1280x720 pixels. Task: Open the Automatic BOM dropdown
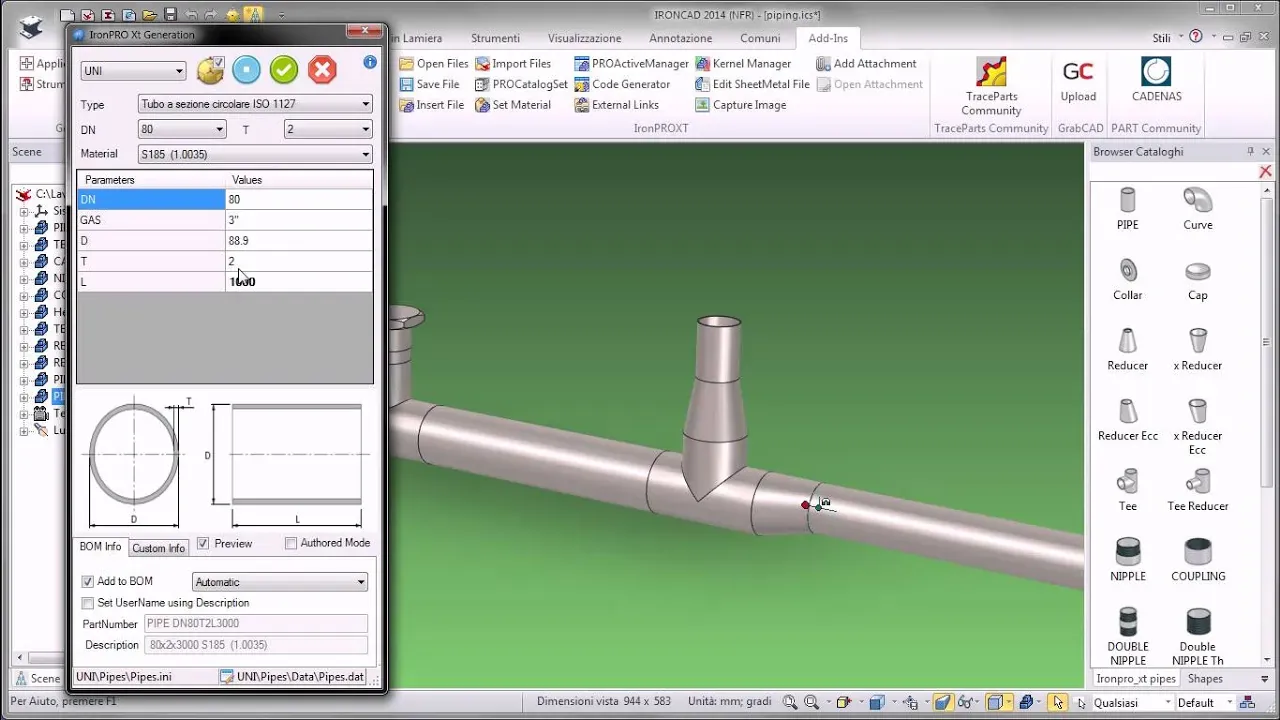pyautogui.click(x=280, y=582)
